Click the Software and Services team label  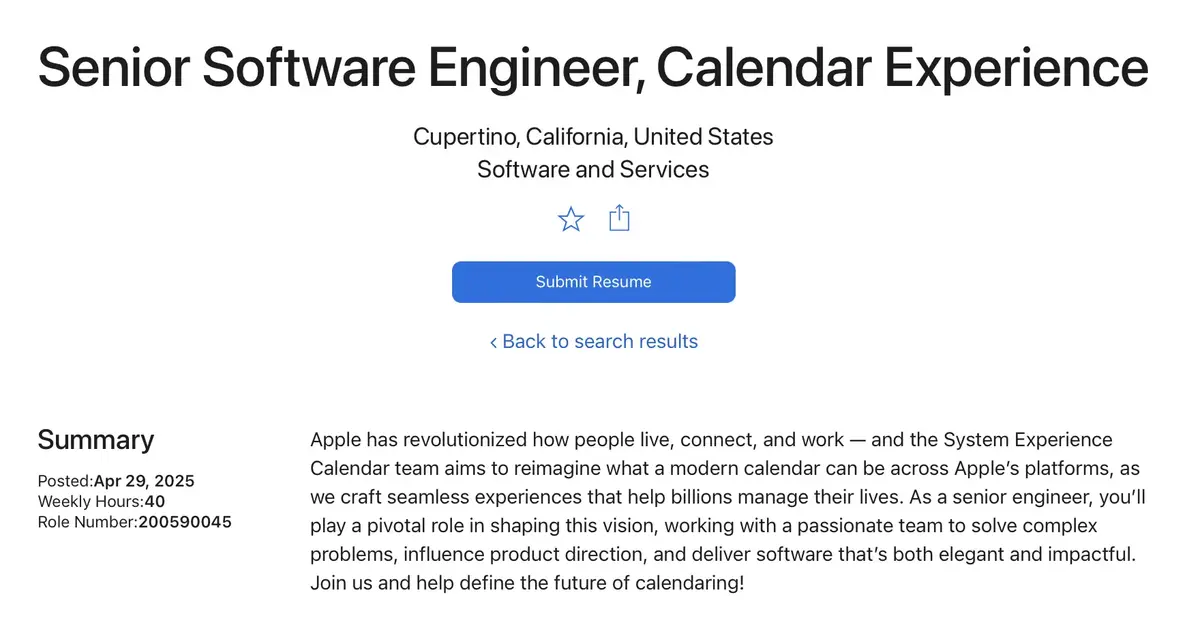592,169
